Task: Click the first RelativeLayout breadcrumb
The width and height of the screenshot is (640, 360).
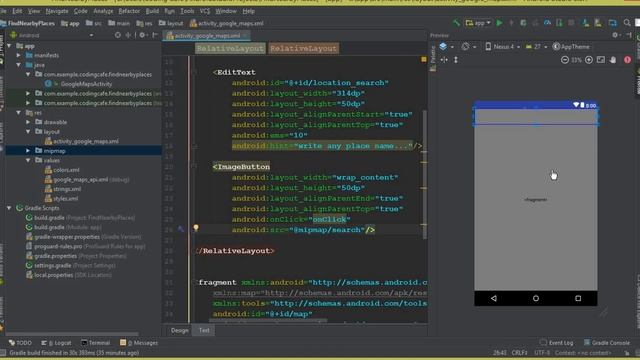Action: point(230,49)
